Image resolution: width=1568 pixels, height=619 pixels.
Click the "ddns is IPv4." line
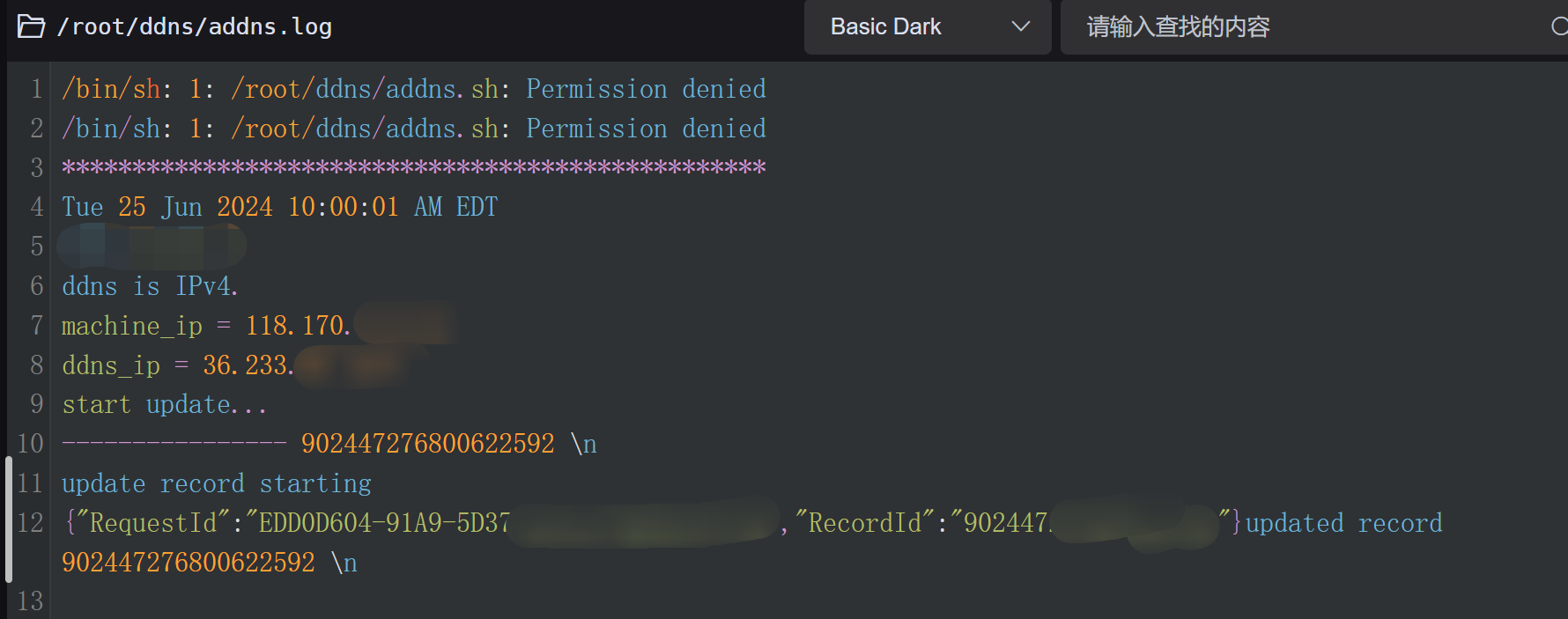(150, 286)
